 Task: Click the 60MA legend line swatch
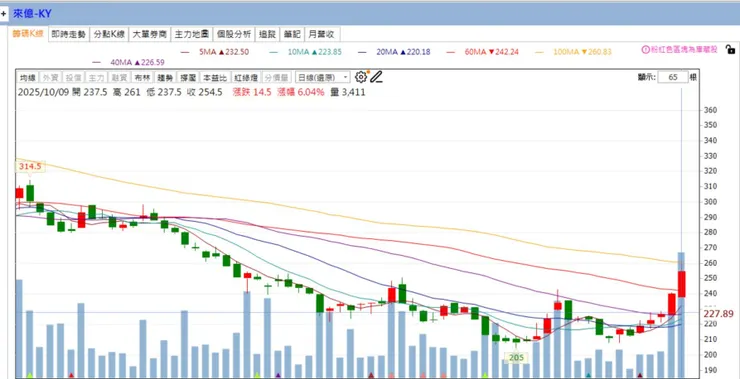[451, 52]
